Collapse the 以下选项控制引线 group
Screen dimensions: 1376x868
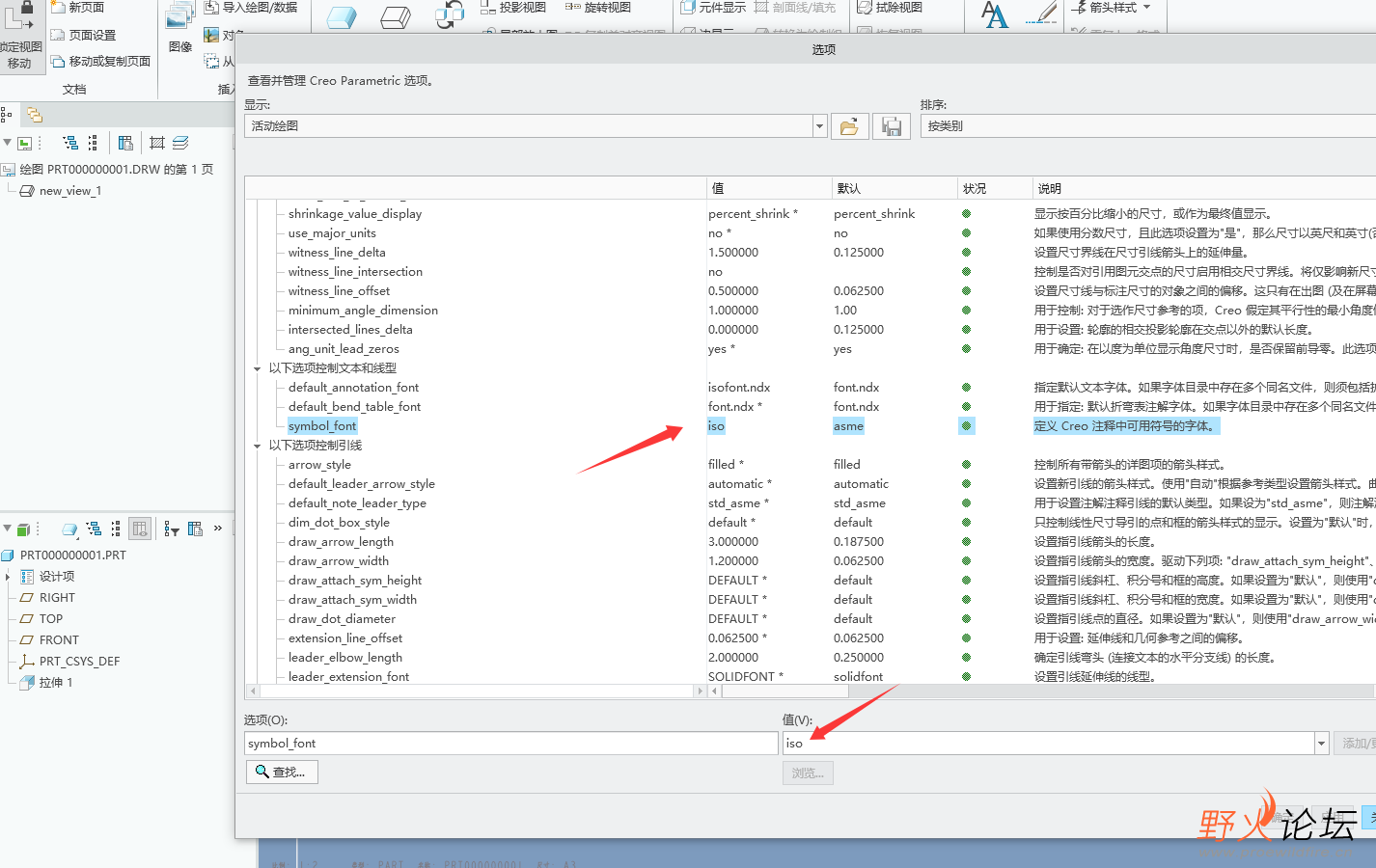click(x=257, y=446)
